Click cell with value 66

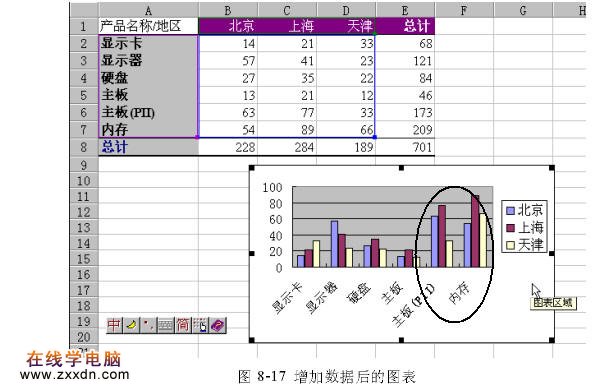point(346,130)
